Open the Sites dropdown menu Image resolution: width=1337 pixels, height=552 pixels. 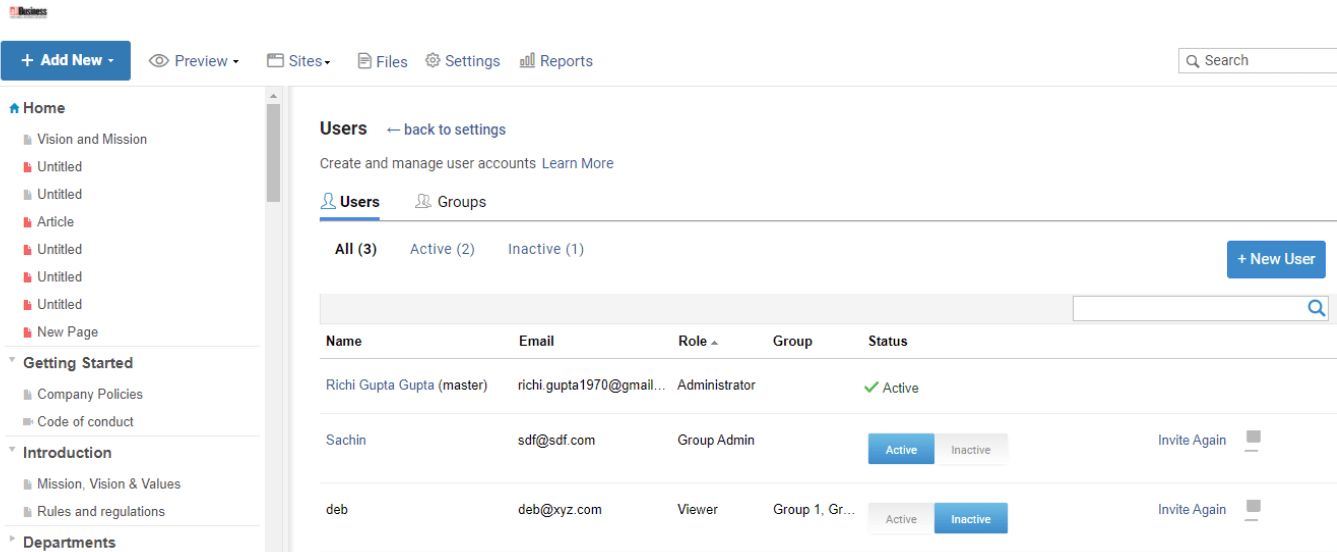pyautogui.click(x=298, y=61)
